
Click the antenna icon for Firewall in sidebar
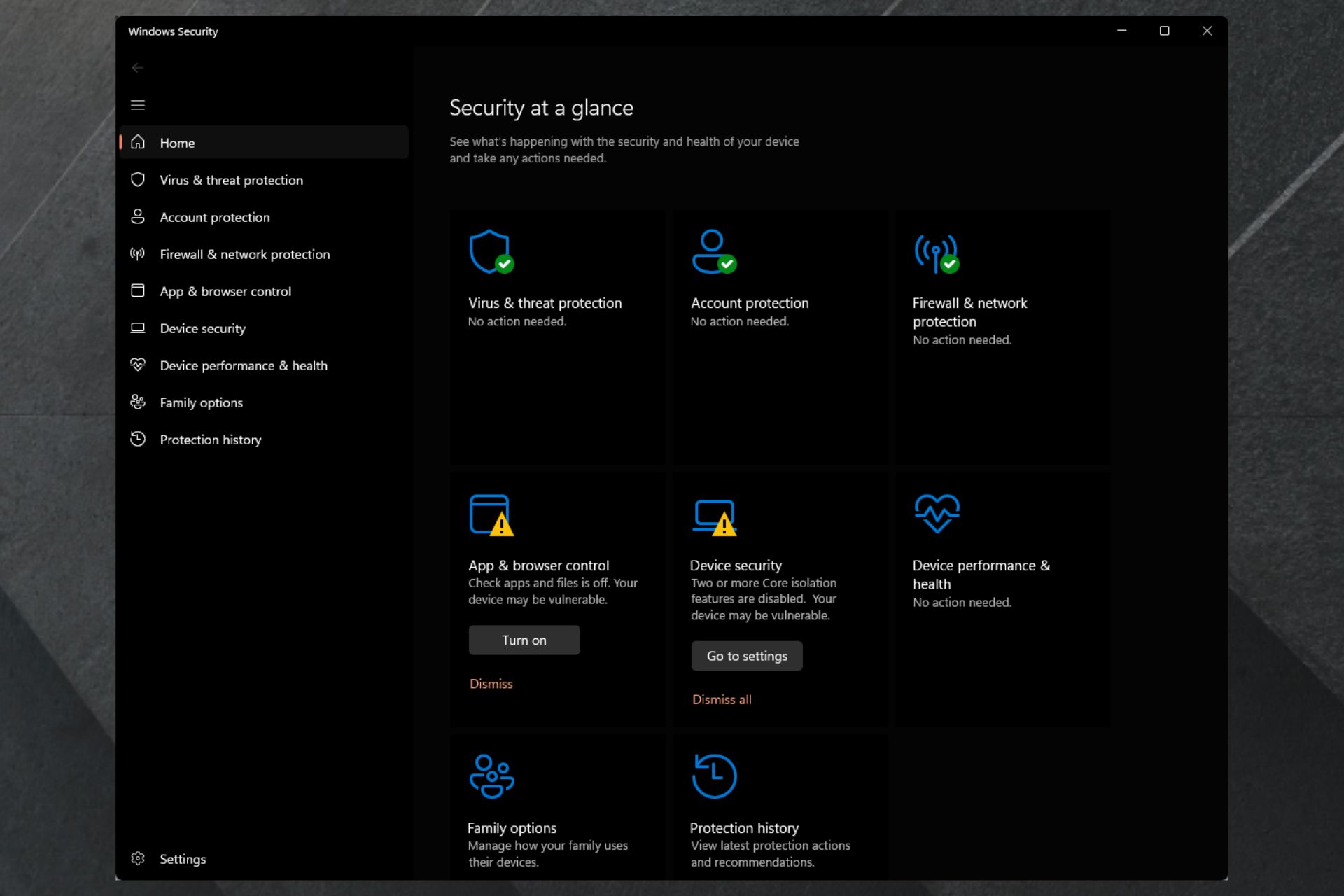tap(138, 253)
